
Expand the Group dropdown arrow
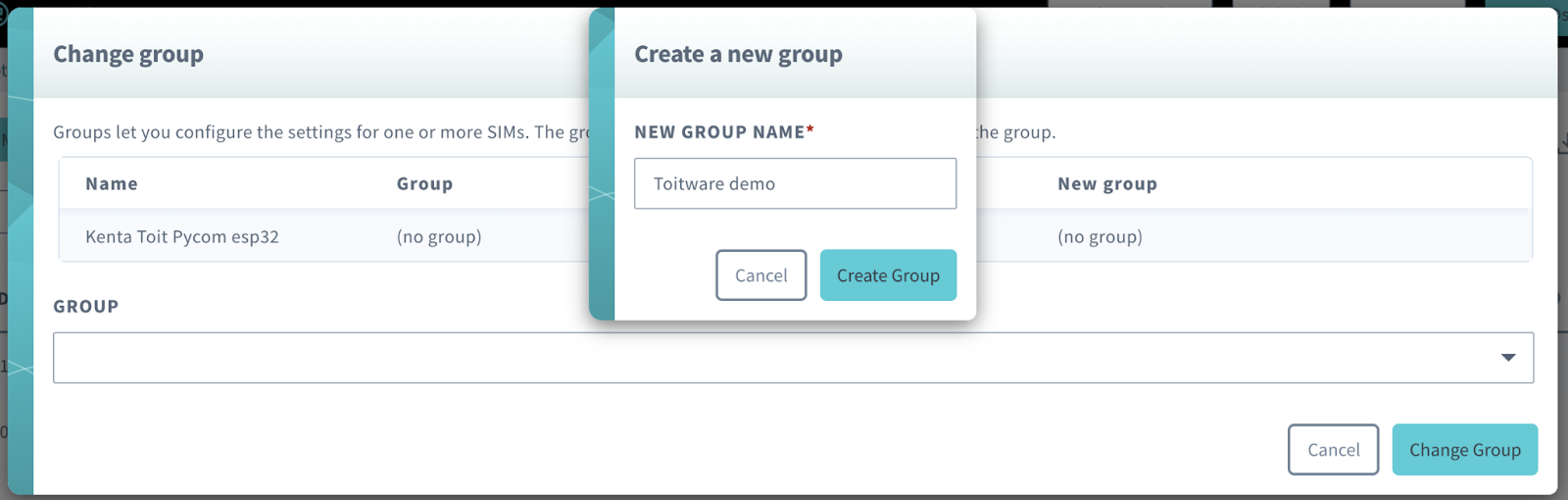point(1508,358)
